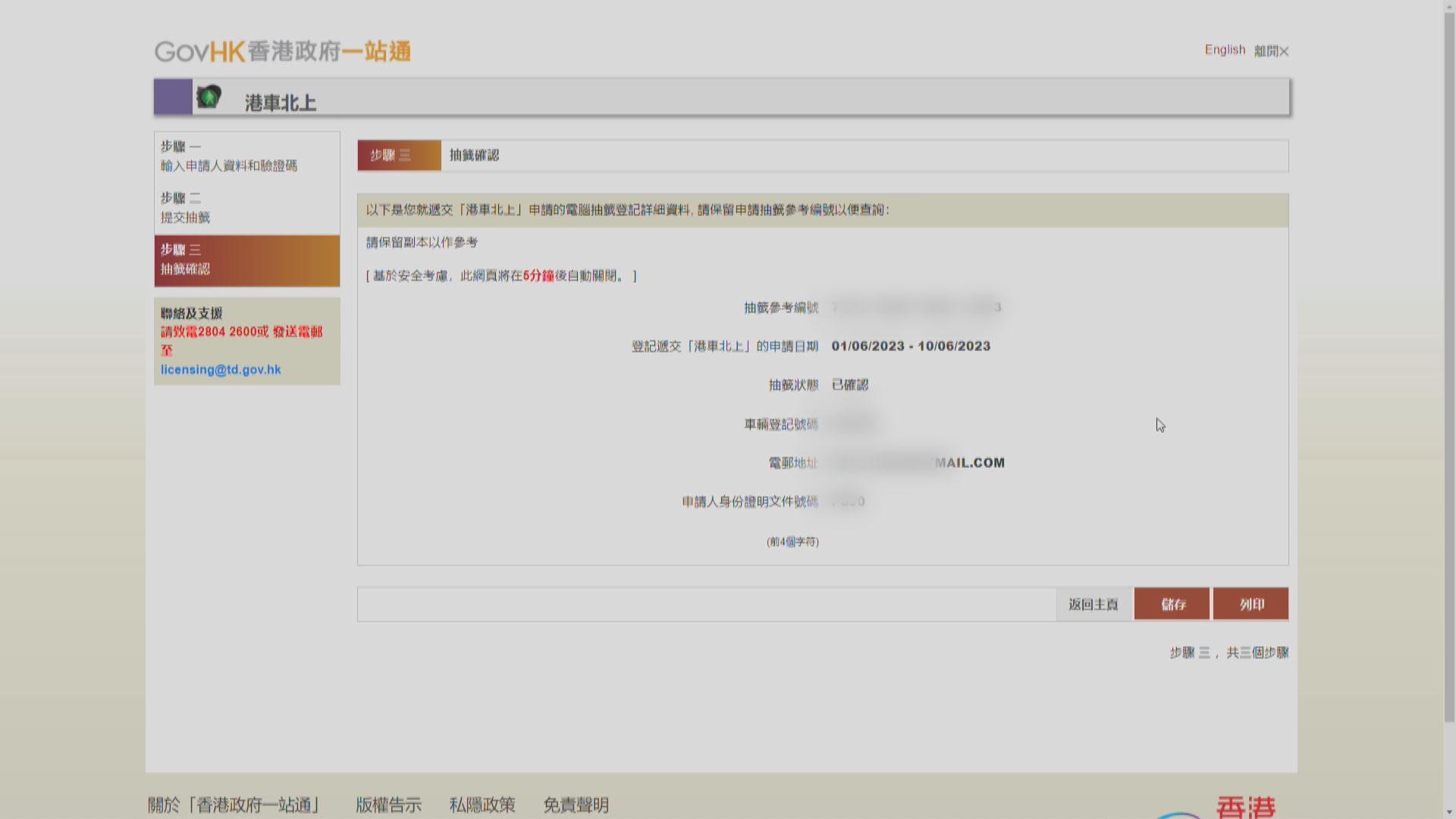1456x819 pixels.
Task: Switch language to English
Action: click(x=1225, y=50)
